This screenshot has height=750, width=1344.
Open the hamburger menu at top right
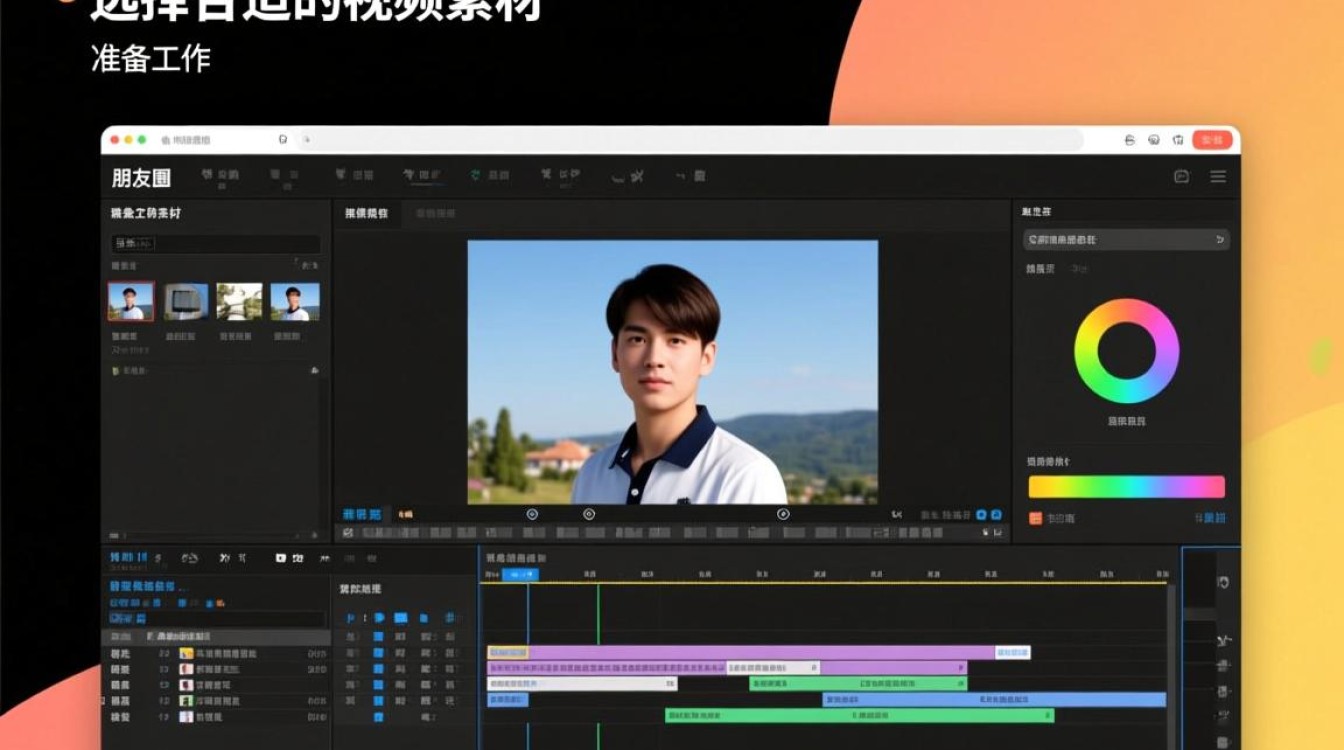click(x=1218, y=176)
